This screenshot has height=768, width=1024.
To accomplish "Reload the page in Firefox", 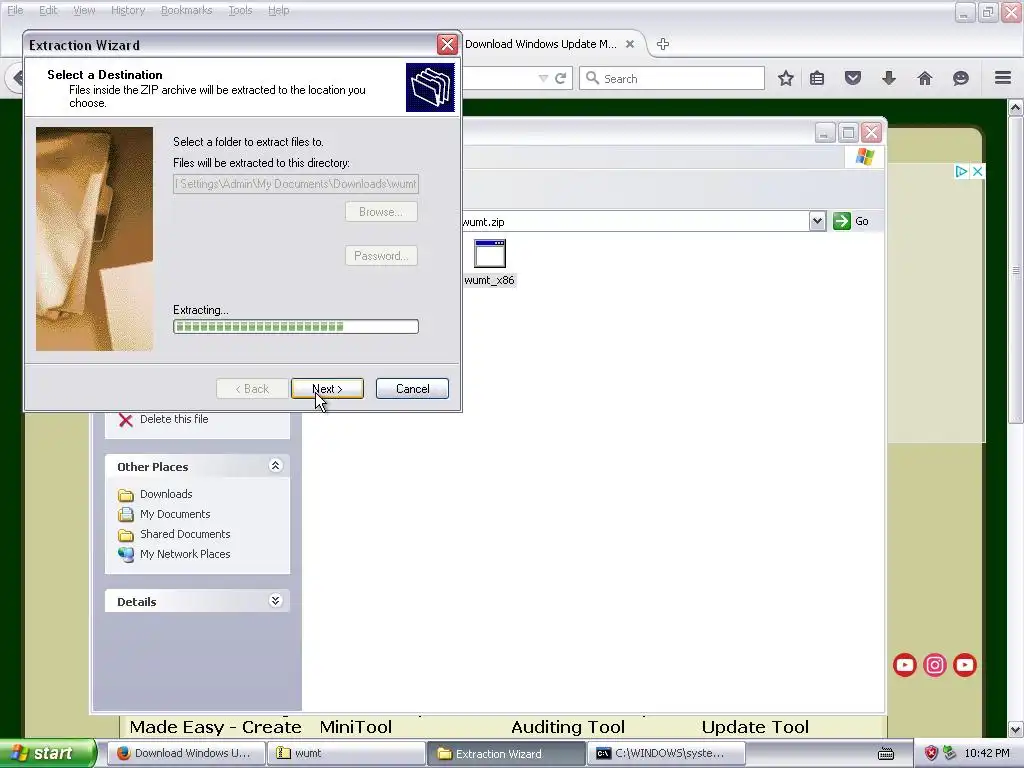I will 560,78.
